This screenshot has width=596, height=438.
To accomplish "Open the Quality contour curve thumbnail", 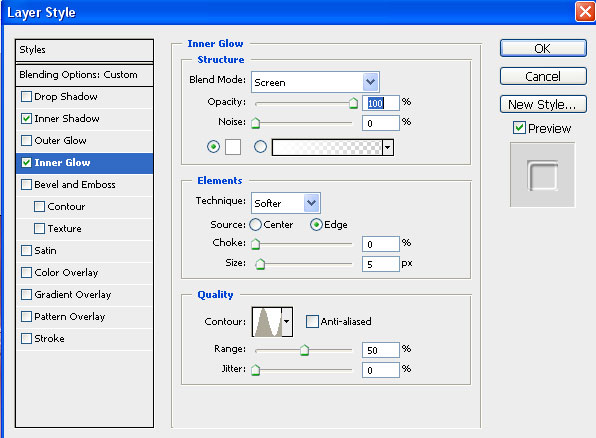I will (x=267, y=322).
